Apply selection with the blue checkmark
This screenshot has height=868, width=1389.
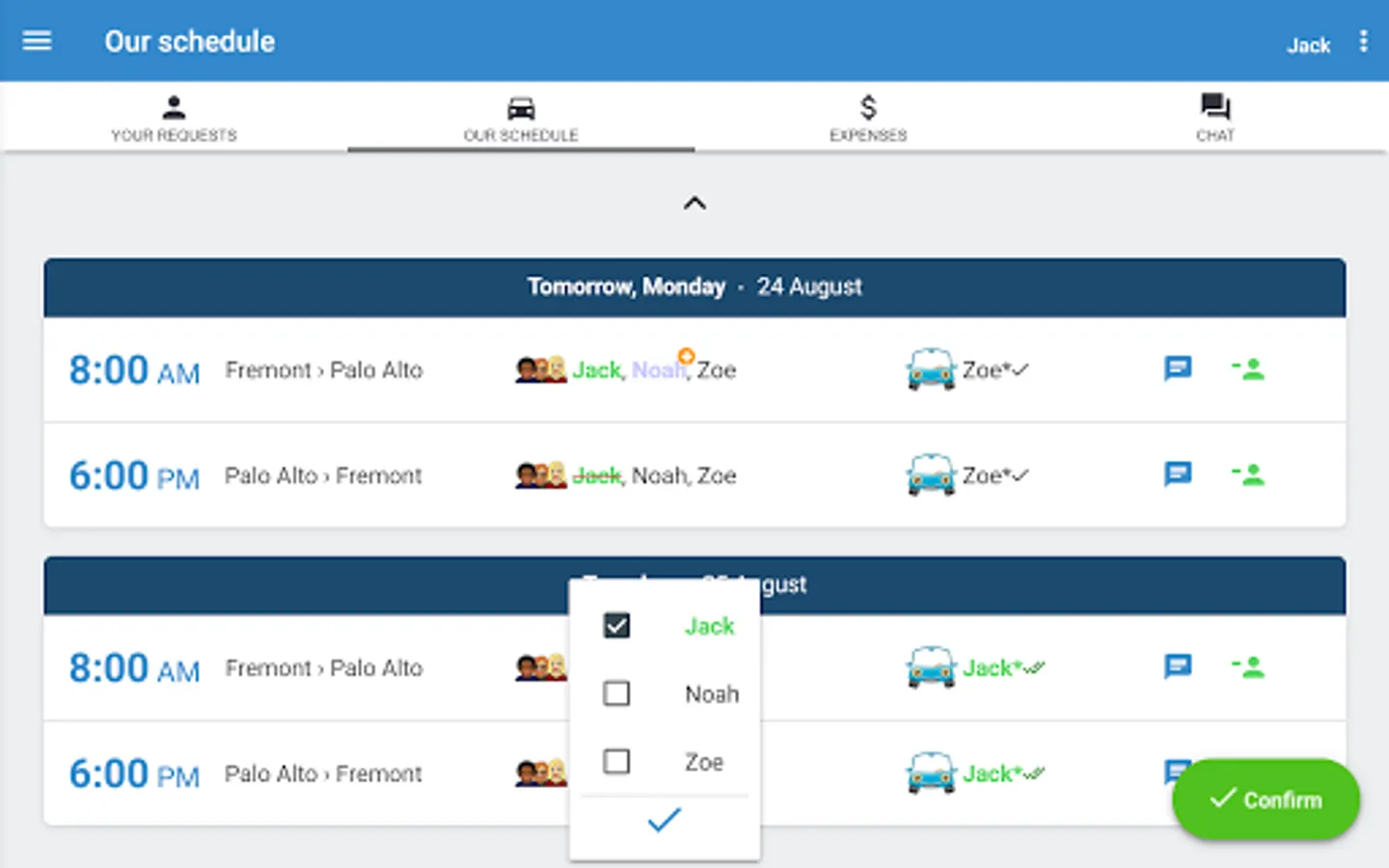click(x=664, y=821)
